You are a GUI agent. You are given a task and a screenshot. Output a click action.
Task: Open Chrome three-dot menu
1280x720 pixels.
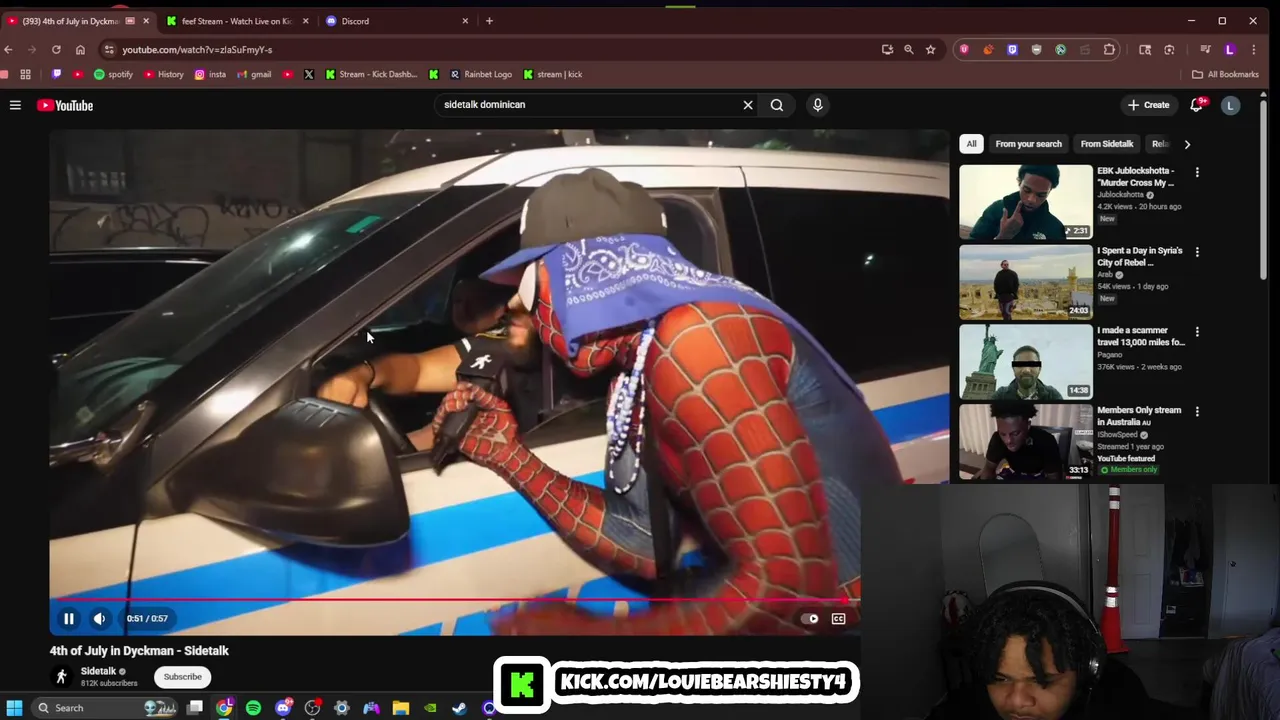(x=1254, y=49)
